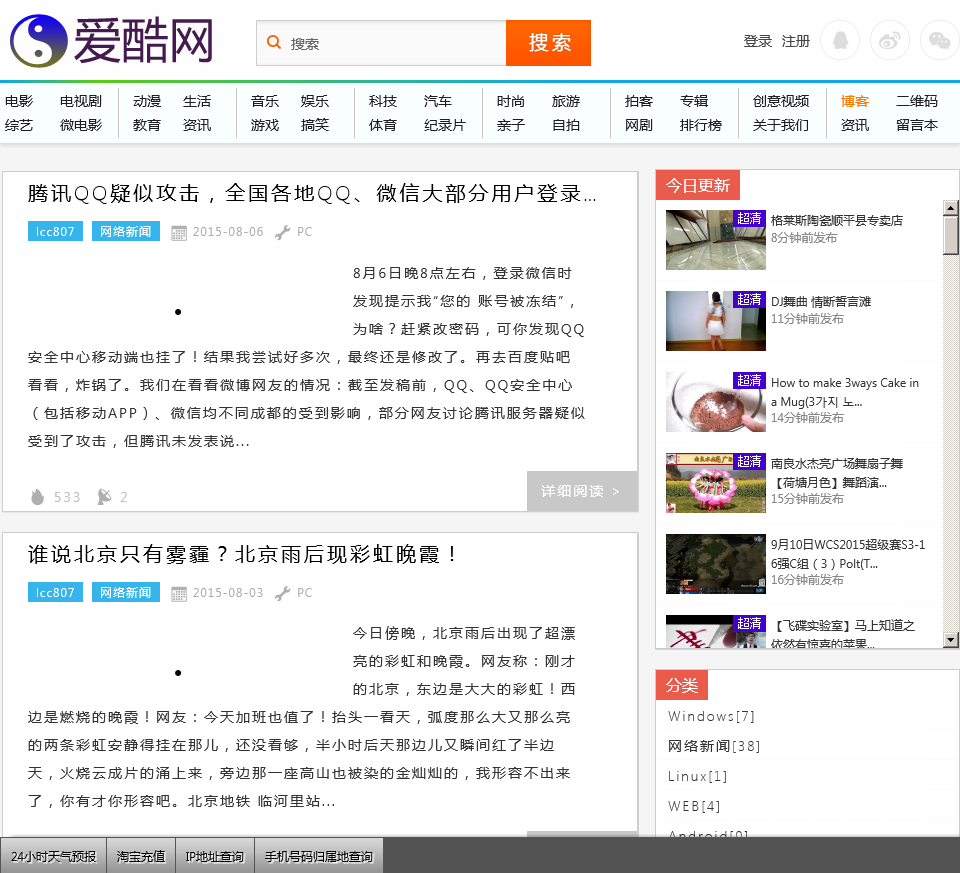Click the comment icon showing 2
960x873 pixels.
coord(104,497)
